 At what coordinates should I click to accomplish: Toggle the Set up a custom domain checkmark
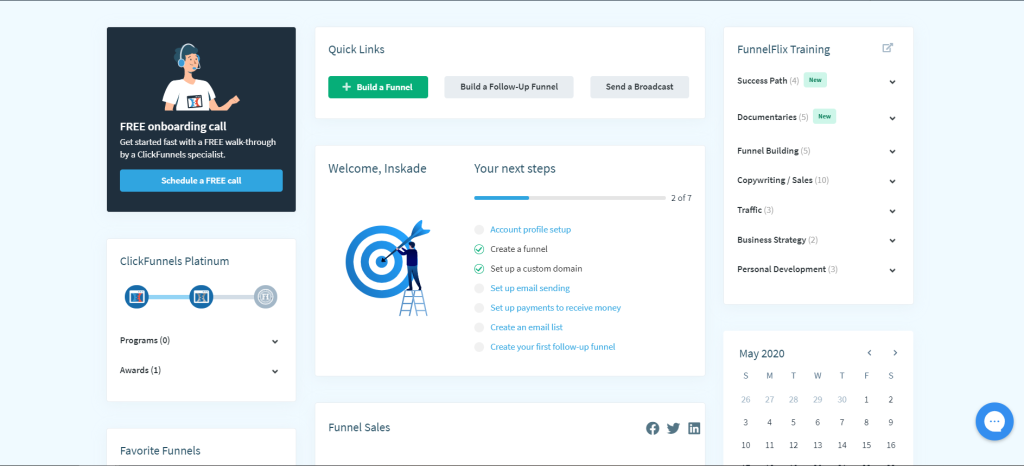click(479, 269)
